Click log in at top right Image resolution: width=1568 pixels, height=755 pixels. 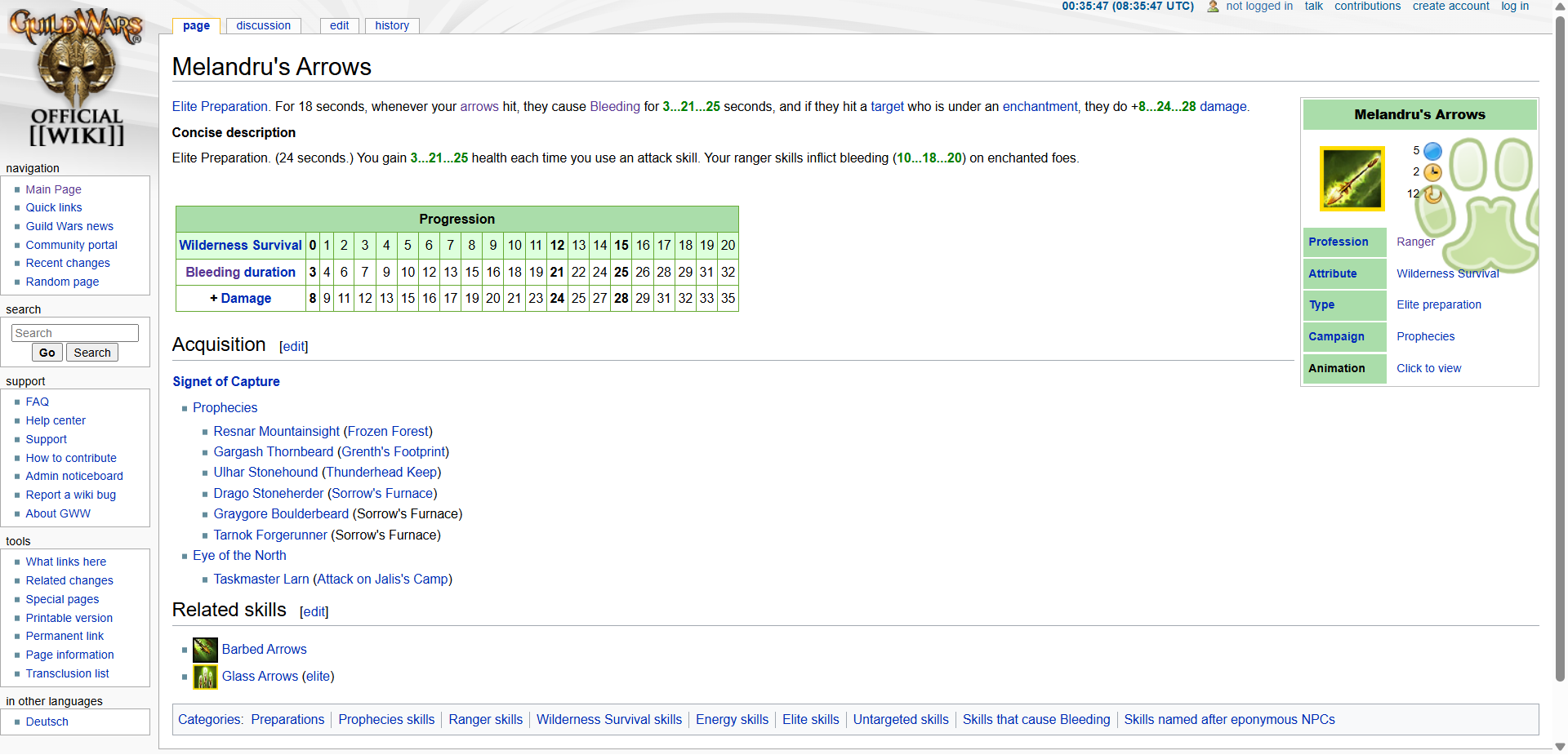(x=1515, y=7)
